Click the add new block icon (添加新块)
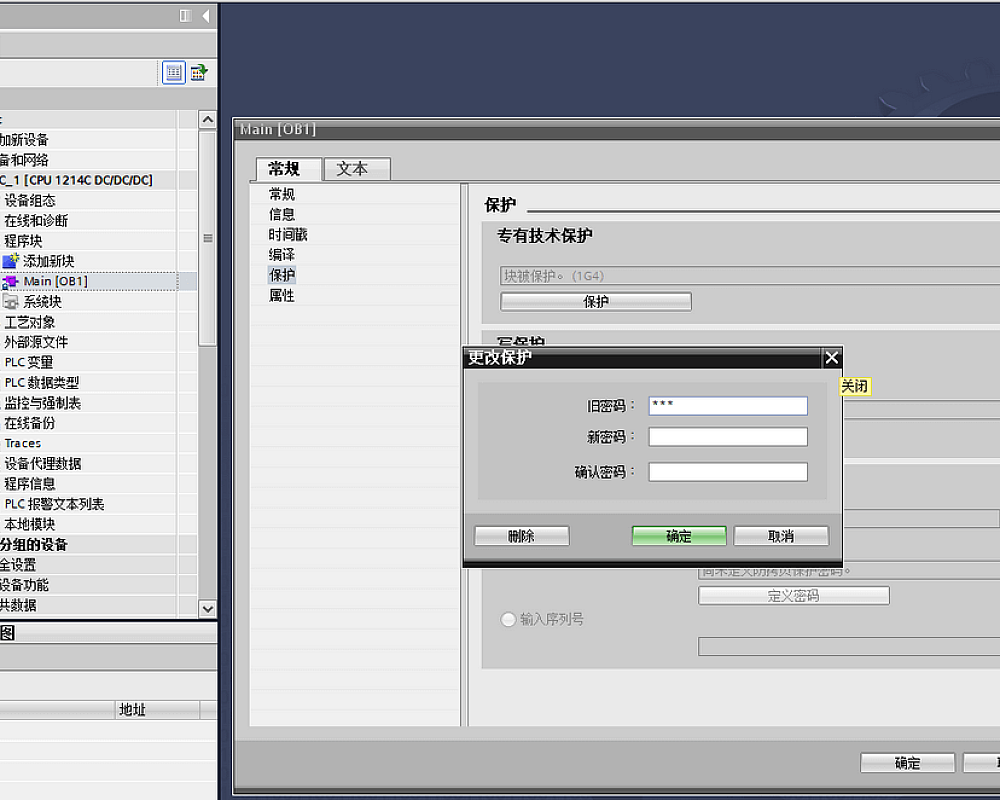 point(11,261)
